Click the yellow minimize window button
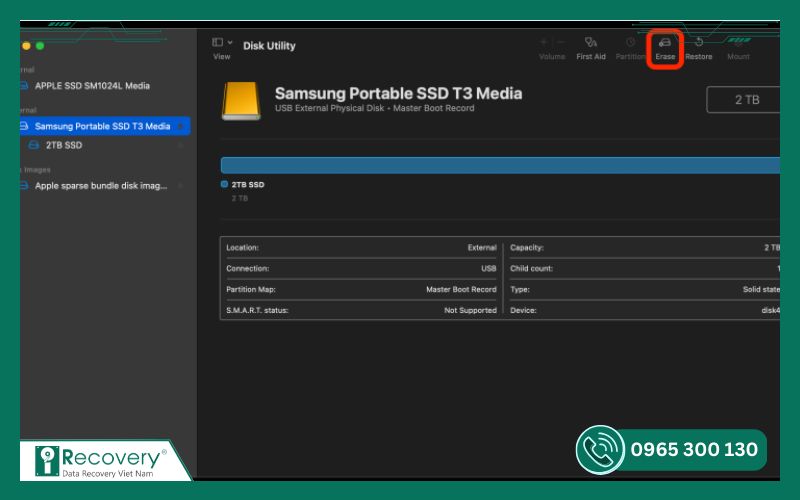 pyautogui.click(x=27, y=46)
